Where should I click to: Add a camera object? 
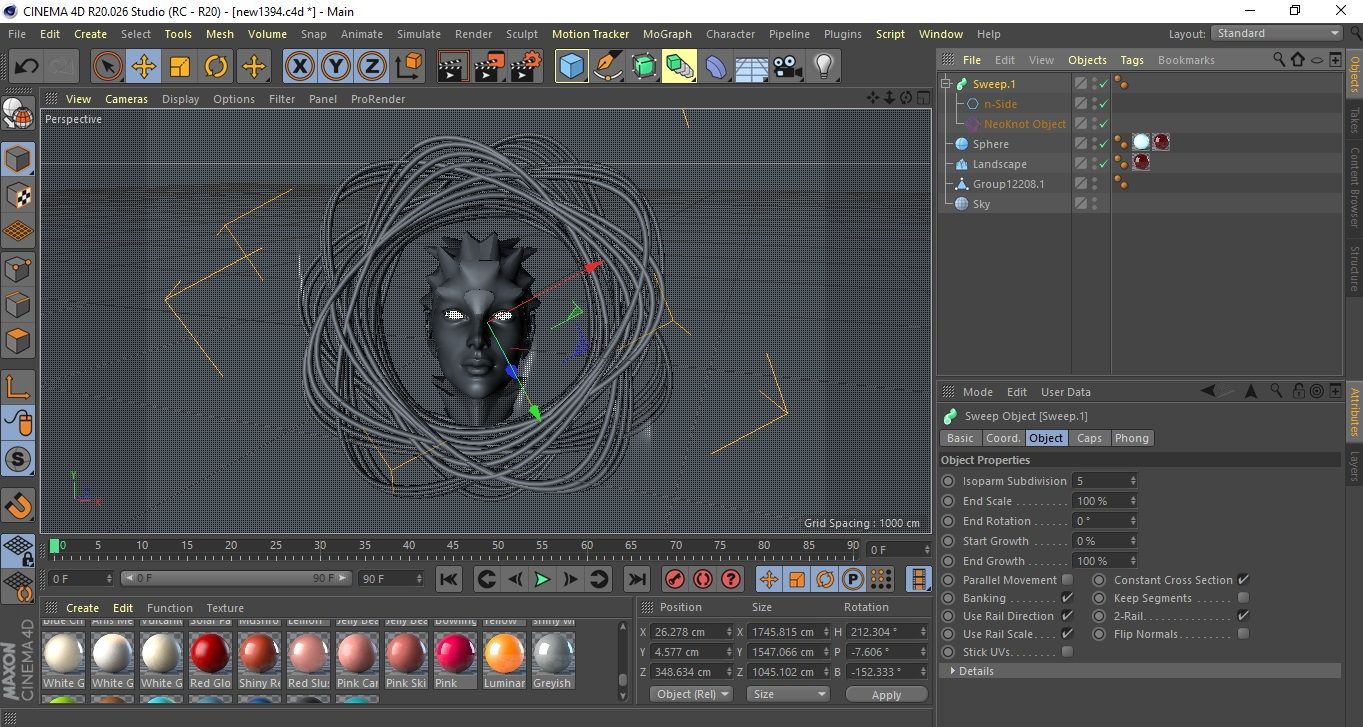787,67
